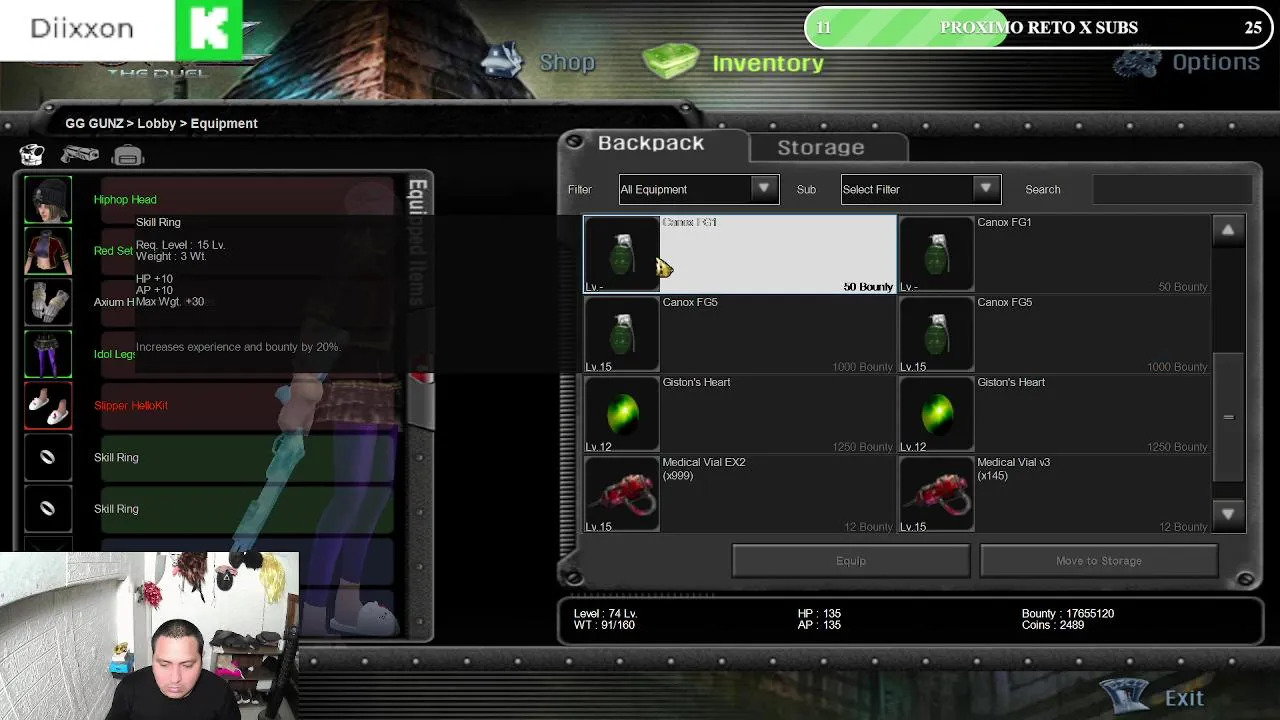
Task: Click the green Inventory chest icon
Action: tap(670, 62)
